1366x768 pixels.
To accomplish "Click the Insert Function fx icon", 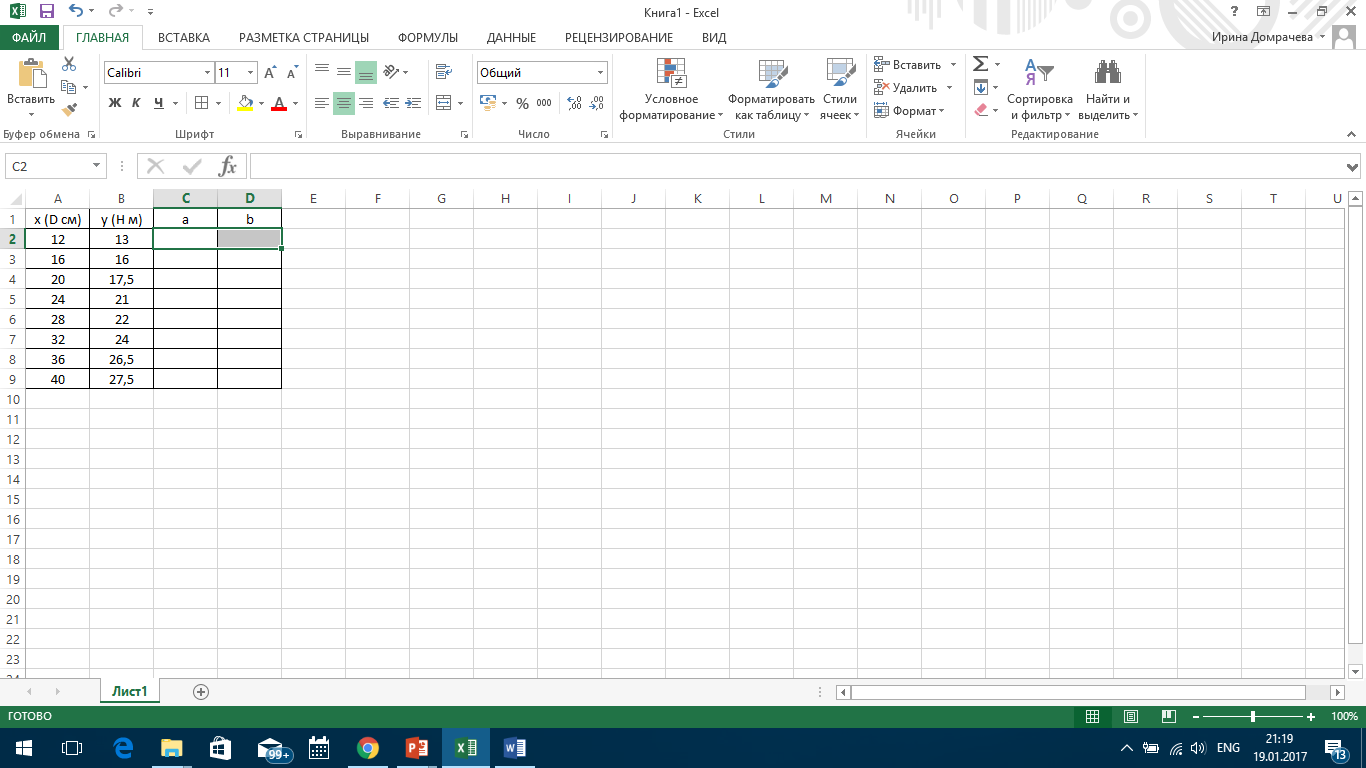I will (228, 166).
